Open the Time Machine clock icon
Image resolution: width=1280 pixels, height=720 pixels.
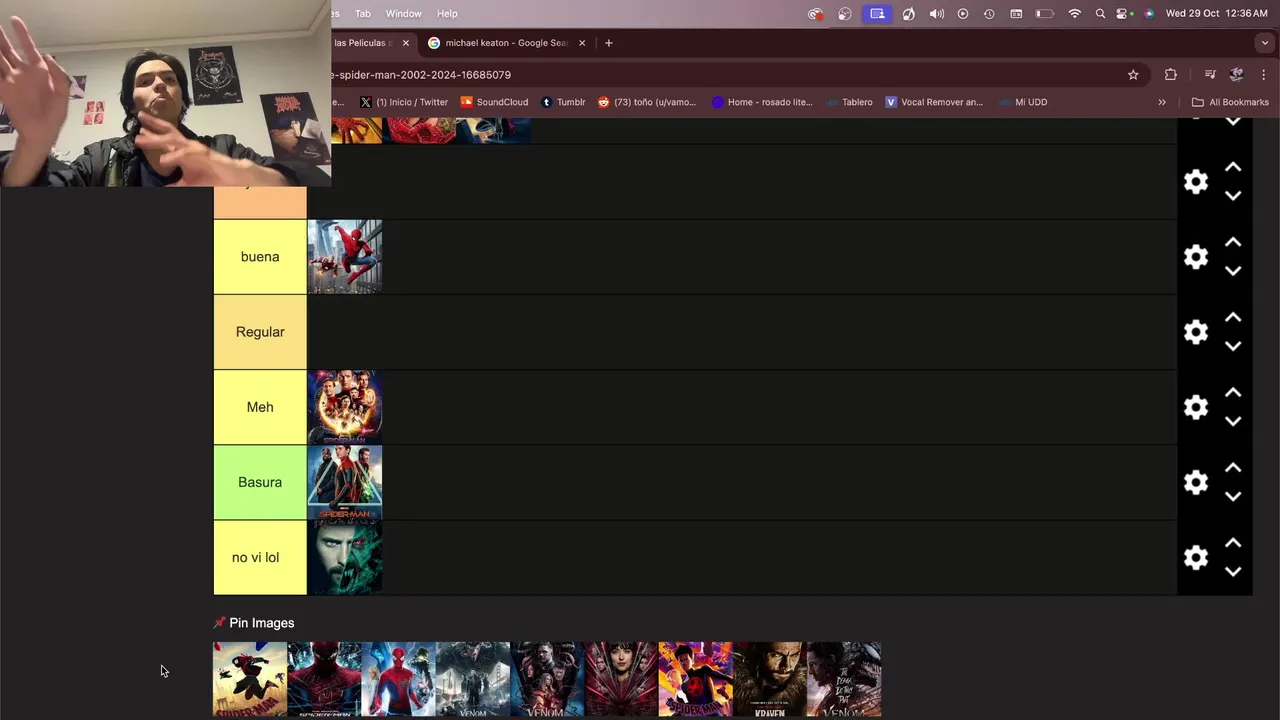coord(989,14)
